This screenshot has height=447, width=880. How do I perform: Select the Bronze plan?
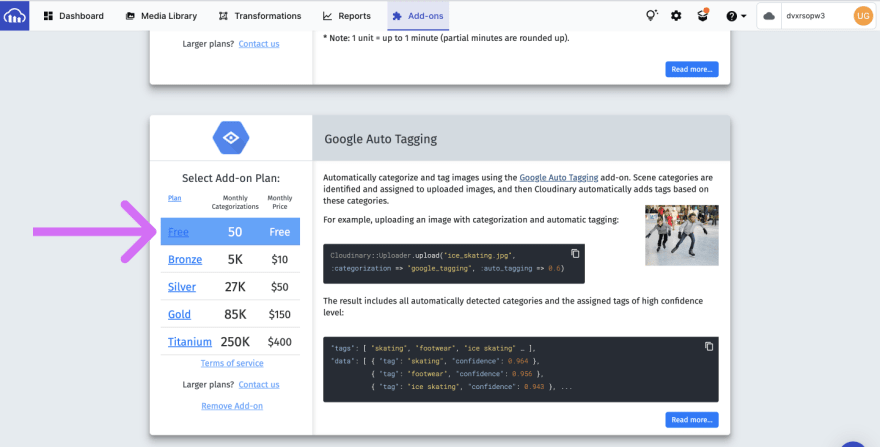click(x=185, y=259)
